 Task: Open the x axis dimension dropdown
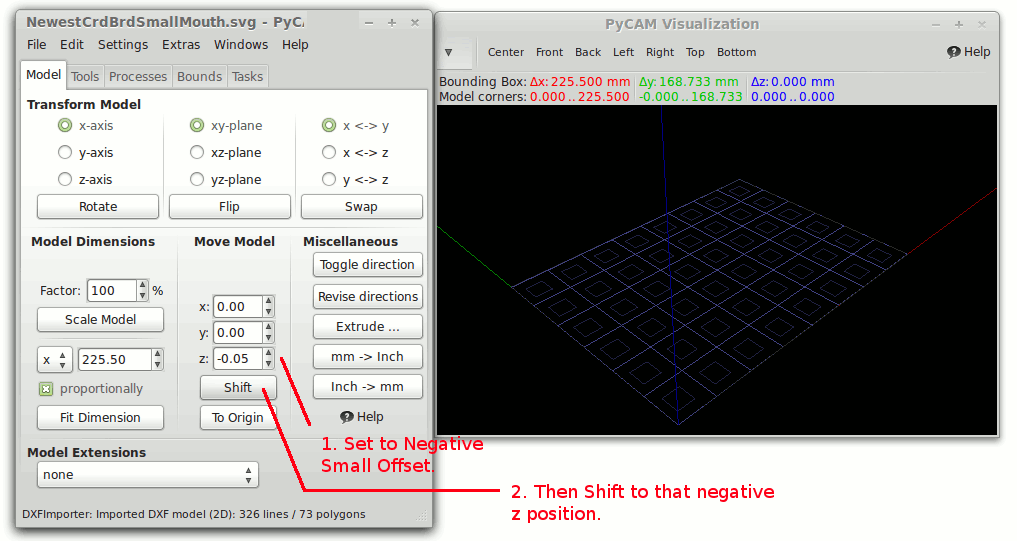click(54, 359)
